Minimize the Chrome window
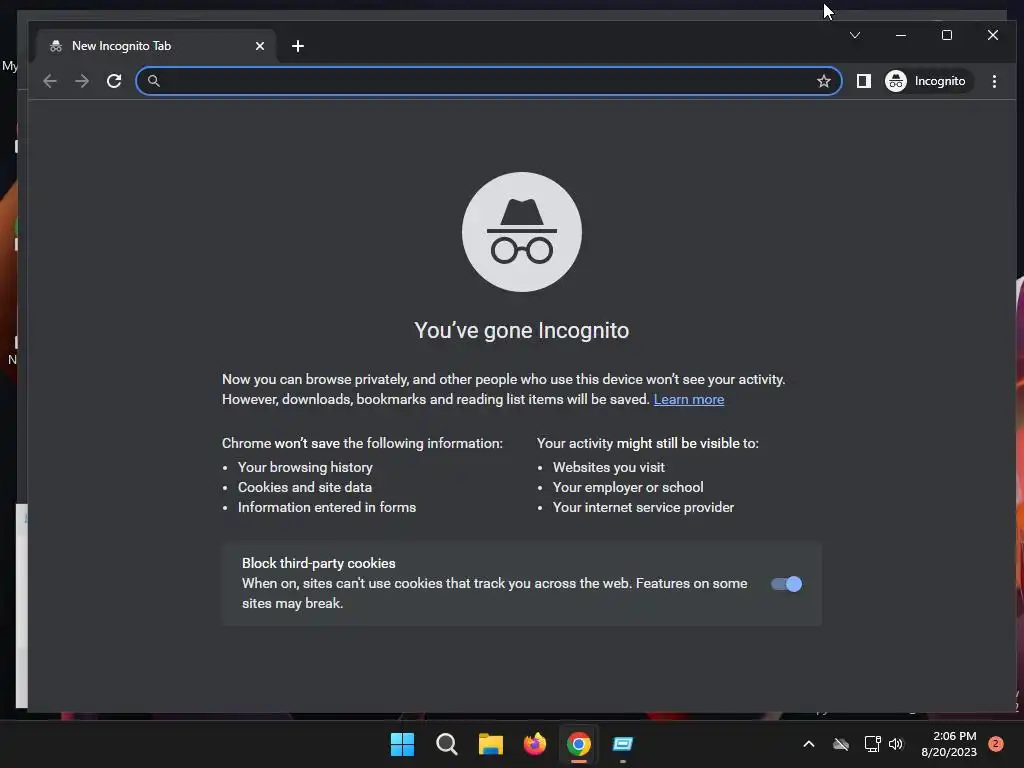The width and height of the screenshot is (1024, 768). coord(901,35)
